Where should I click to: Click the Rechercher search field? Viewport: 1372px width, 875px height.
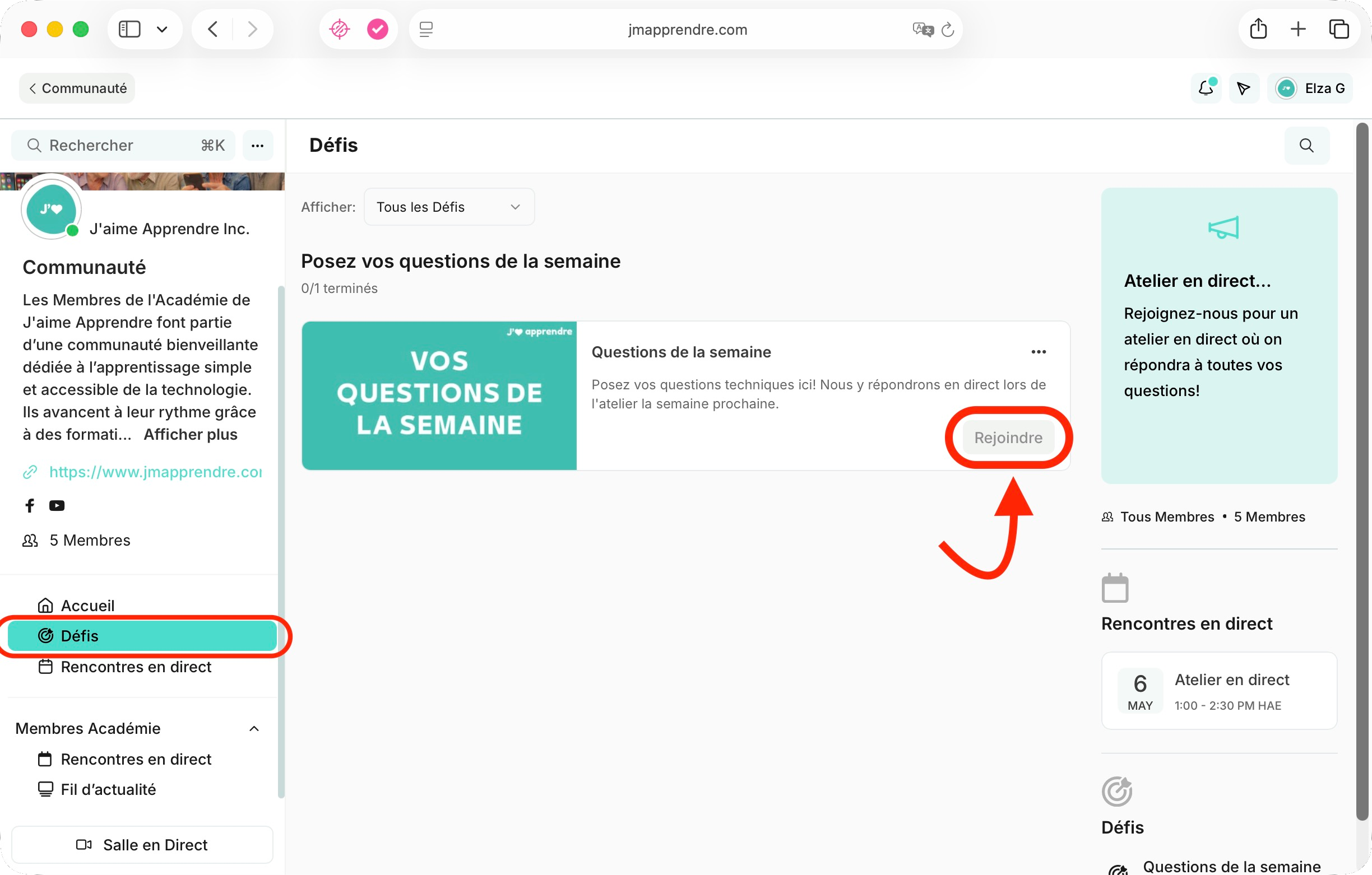123,145
